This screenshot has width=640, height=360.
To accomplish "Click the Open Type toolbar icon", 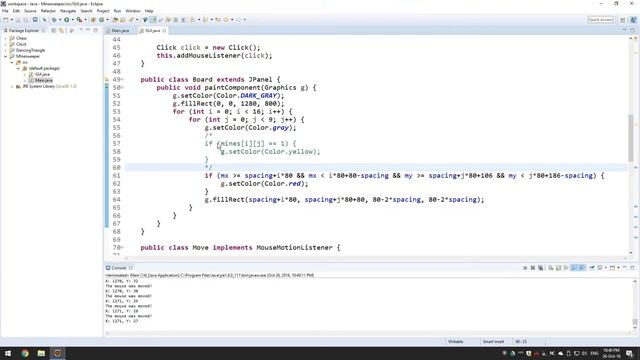I will coord(115,20).
